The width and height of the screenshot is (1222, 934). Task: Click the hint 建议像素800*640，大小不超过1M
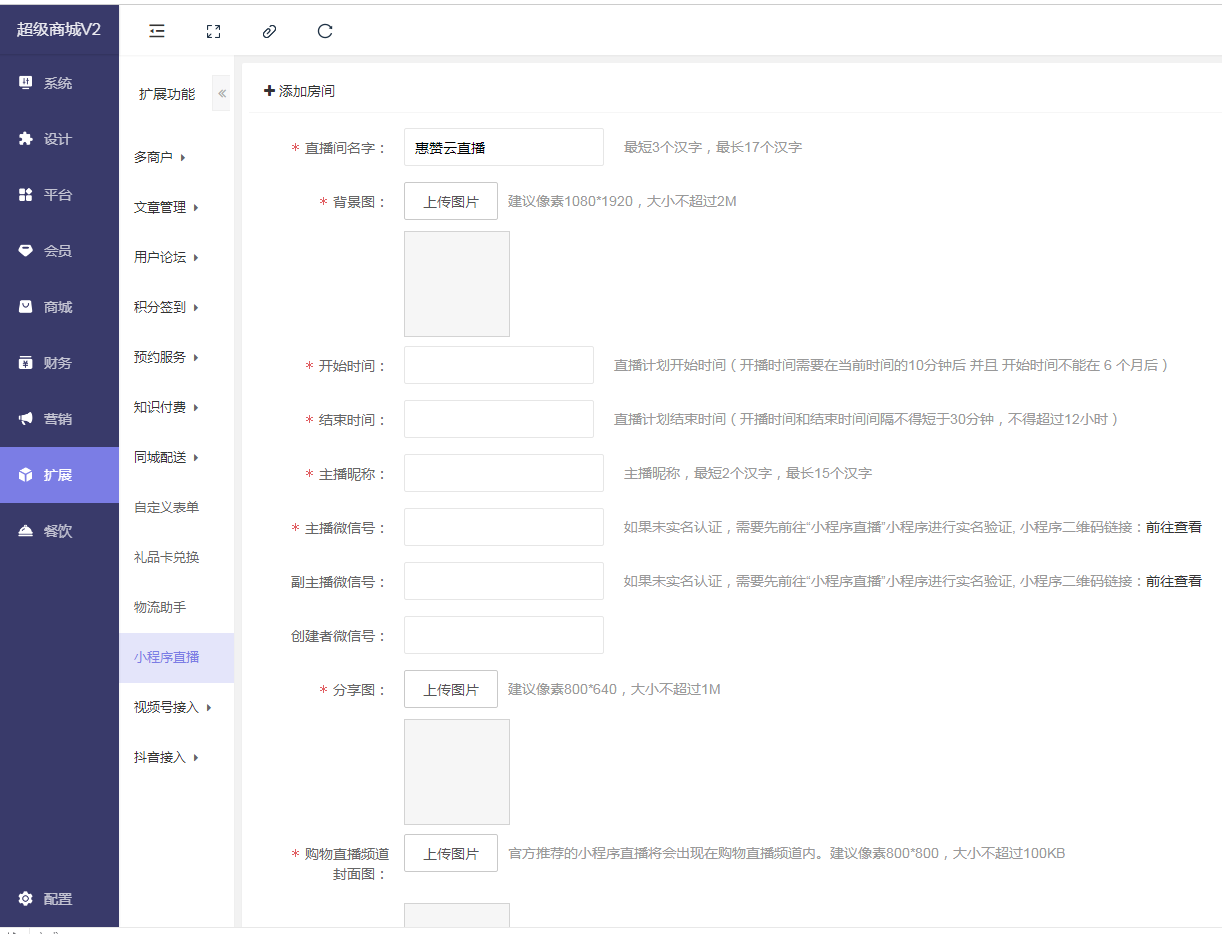point(614,689)
